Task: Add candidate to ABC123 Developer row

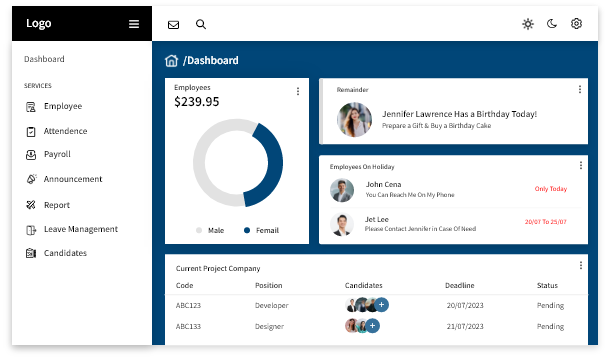Action: (381, 305)
